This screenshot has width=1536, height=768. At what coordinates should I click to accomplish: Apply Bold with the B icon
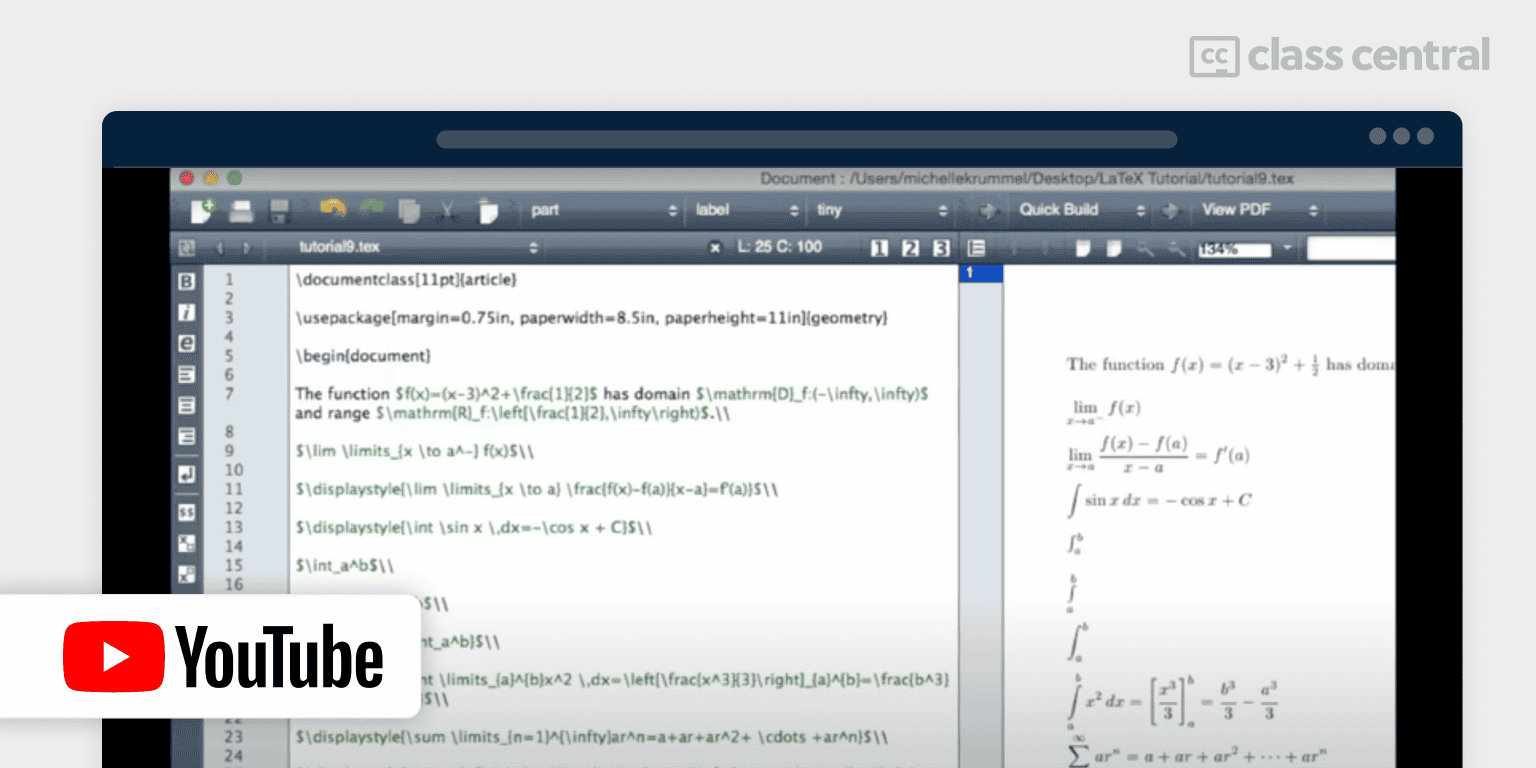pos(186,283)
